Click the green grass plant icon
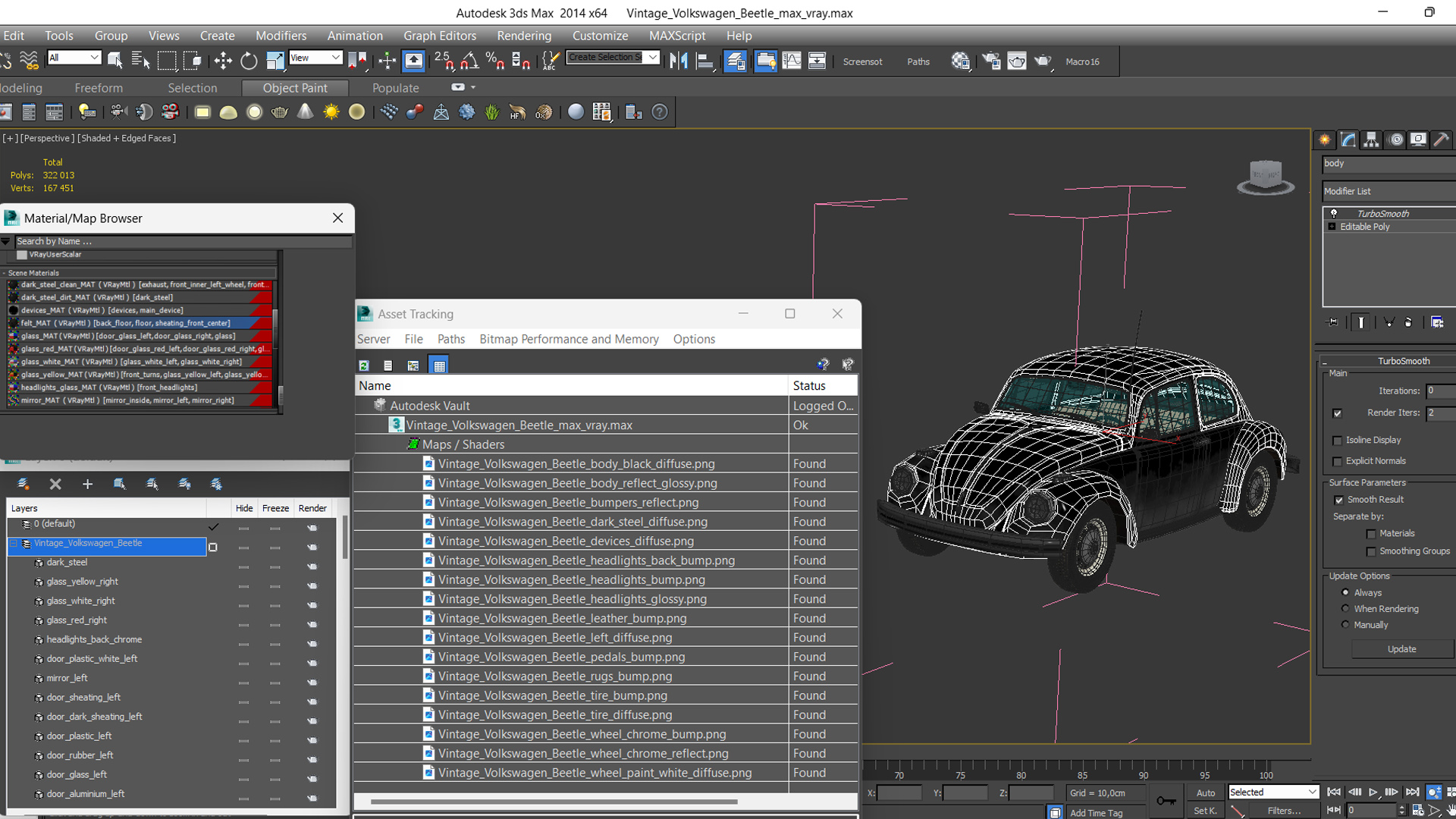Image resolution: width=1456 pixels, height=819 pixels. 492,112
